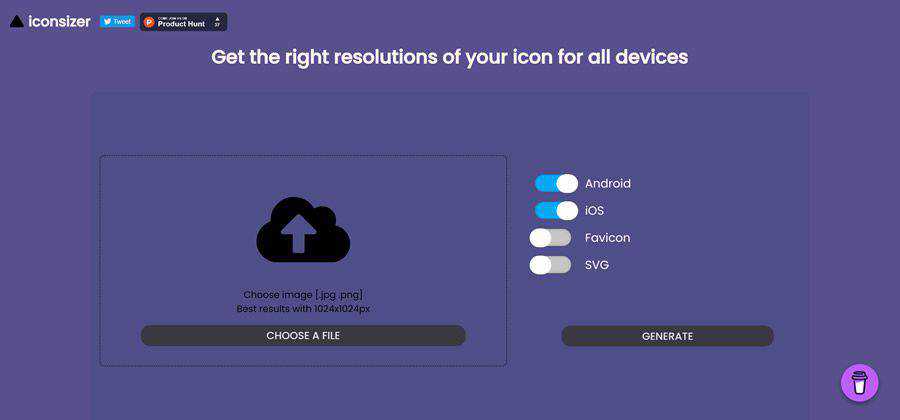Click the 'Choose image [.jpg .png]' text
This screenshot has height=420, width=900.
point(303,295)
